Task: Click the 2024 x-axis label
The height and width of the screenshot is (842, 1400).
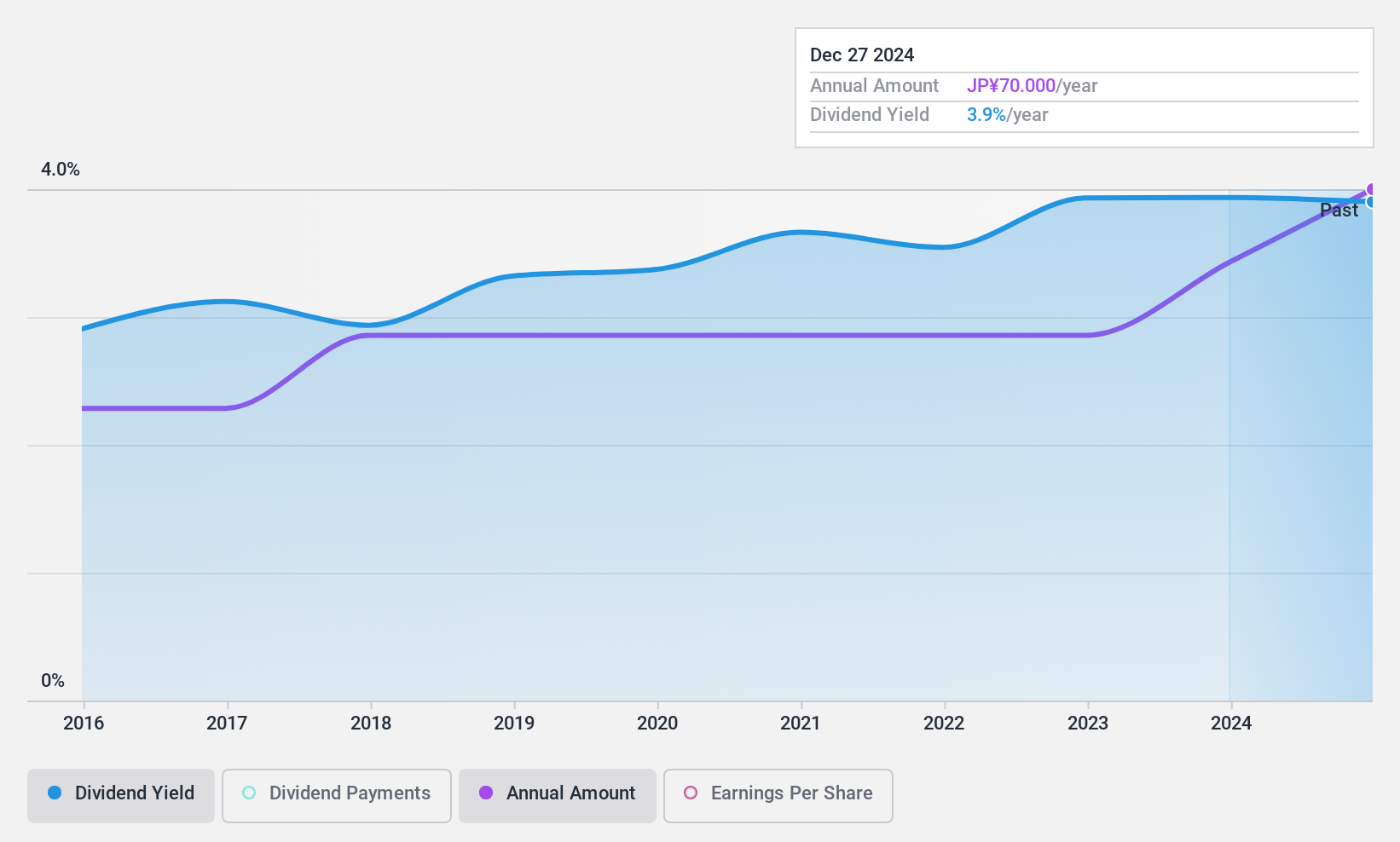Action: coord(1231,723)
